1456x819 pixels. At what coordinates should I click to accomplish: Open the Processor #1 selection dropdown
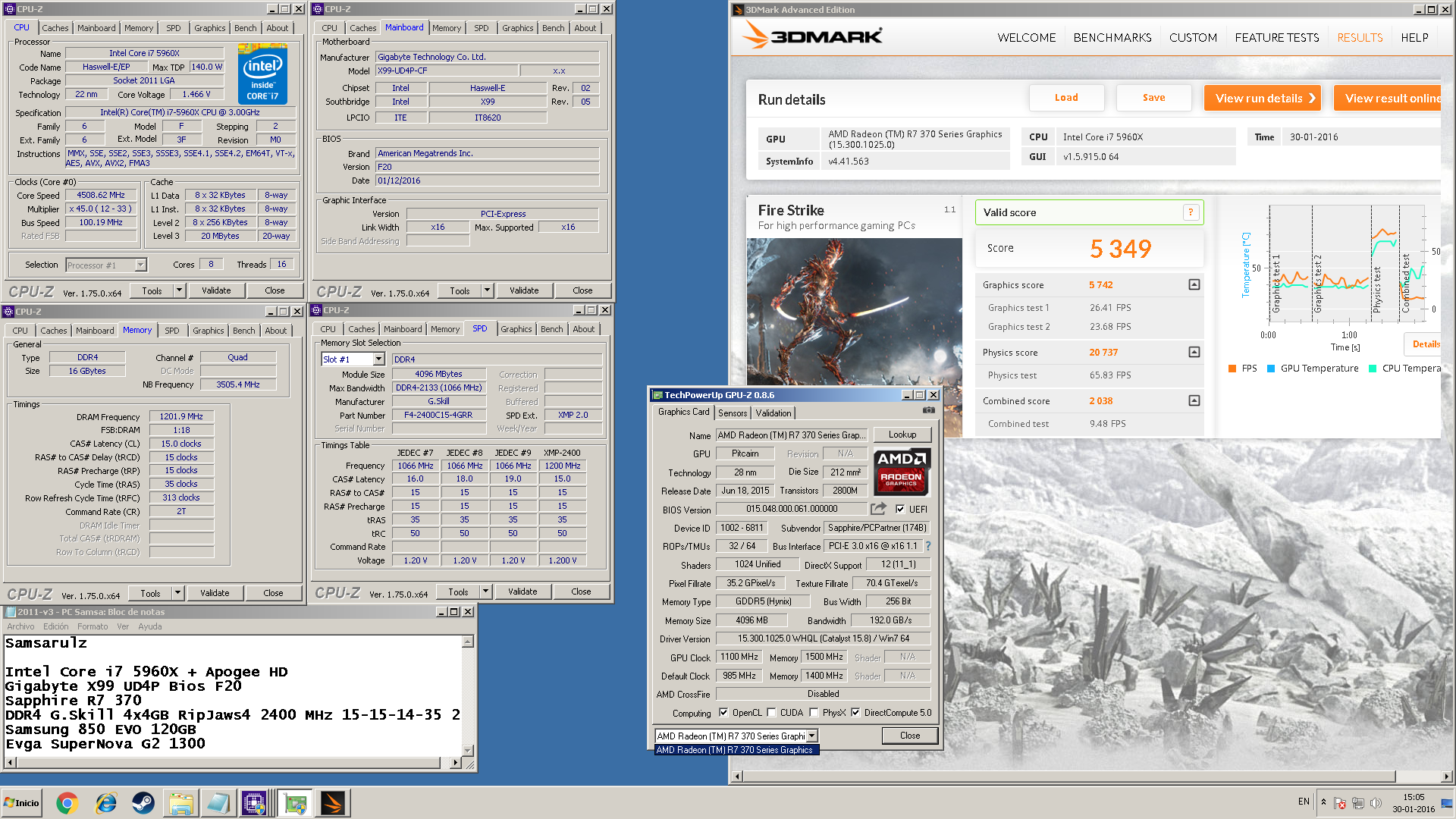pos(140,265)
